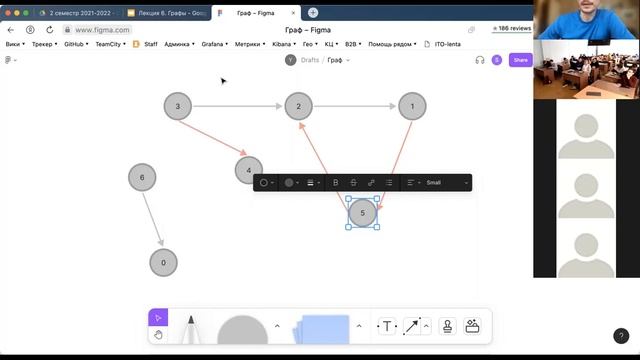Click the www.figma.com address field
Viewport: 640px width, 360px height.
point(98,30)
